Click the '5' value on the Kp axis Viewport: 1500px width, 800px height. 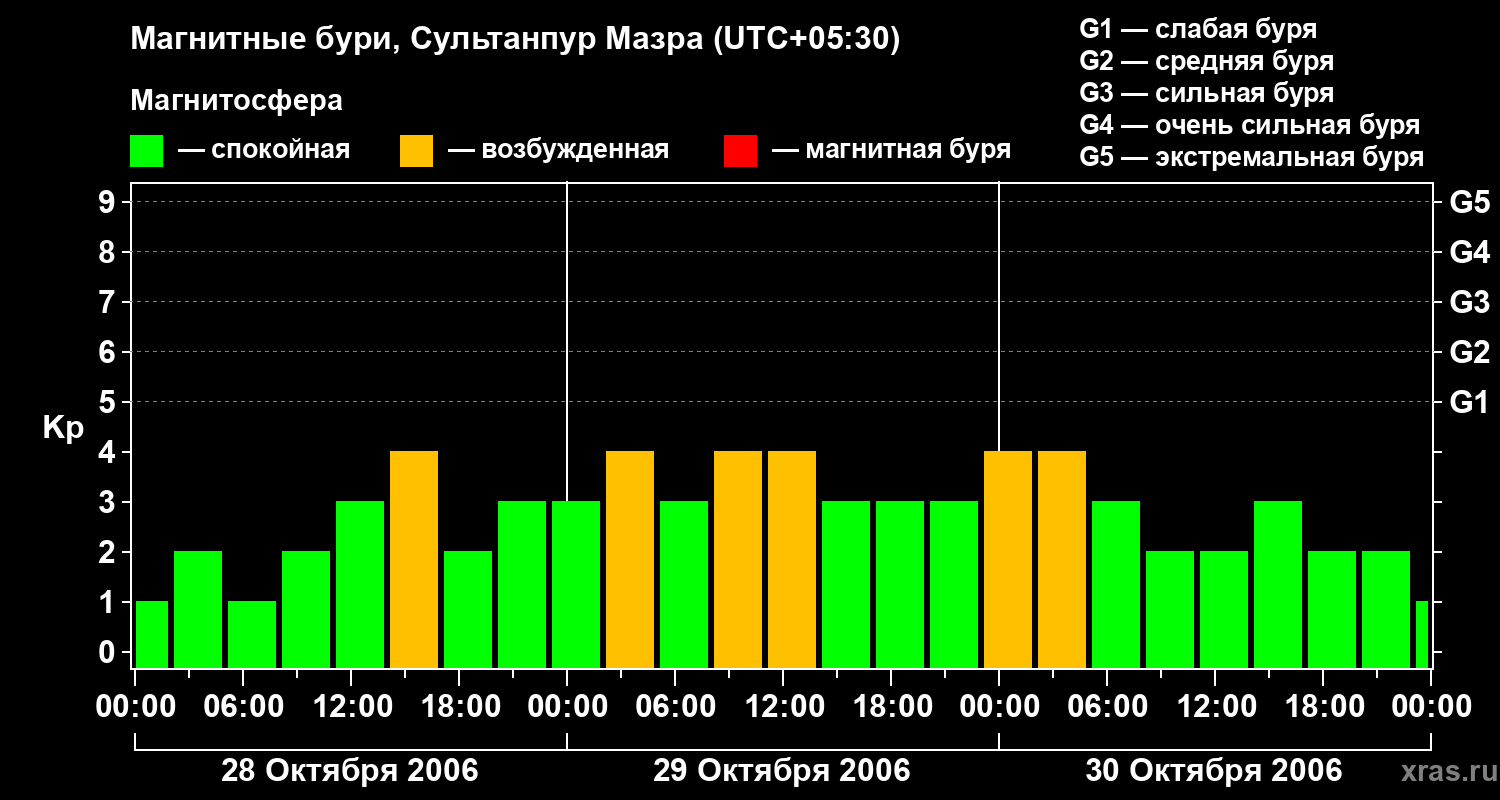(x=109, y=402)
